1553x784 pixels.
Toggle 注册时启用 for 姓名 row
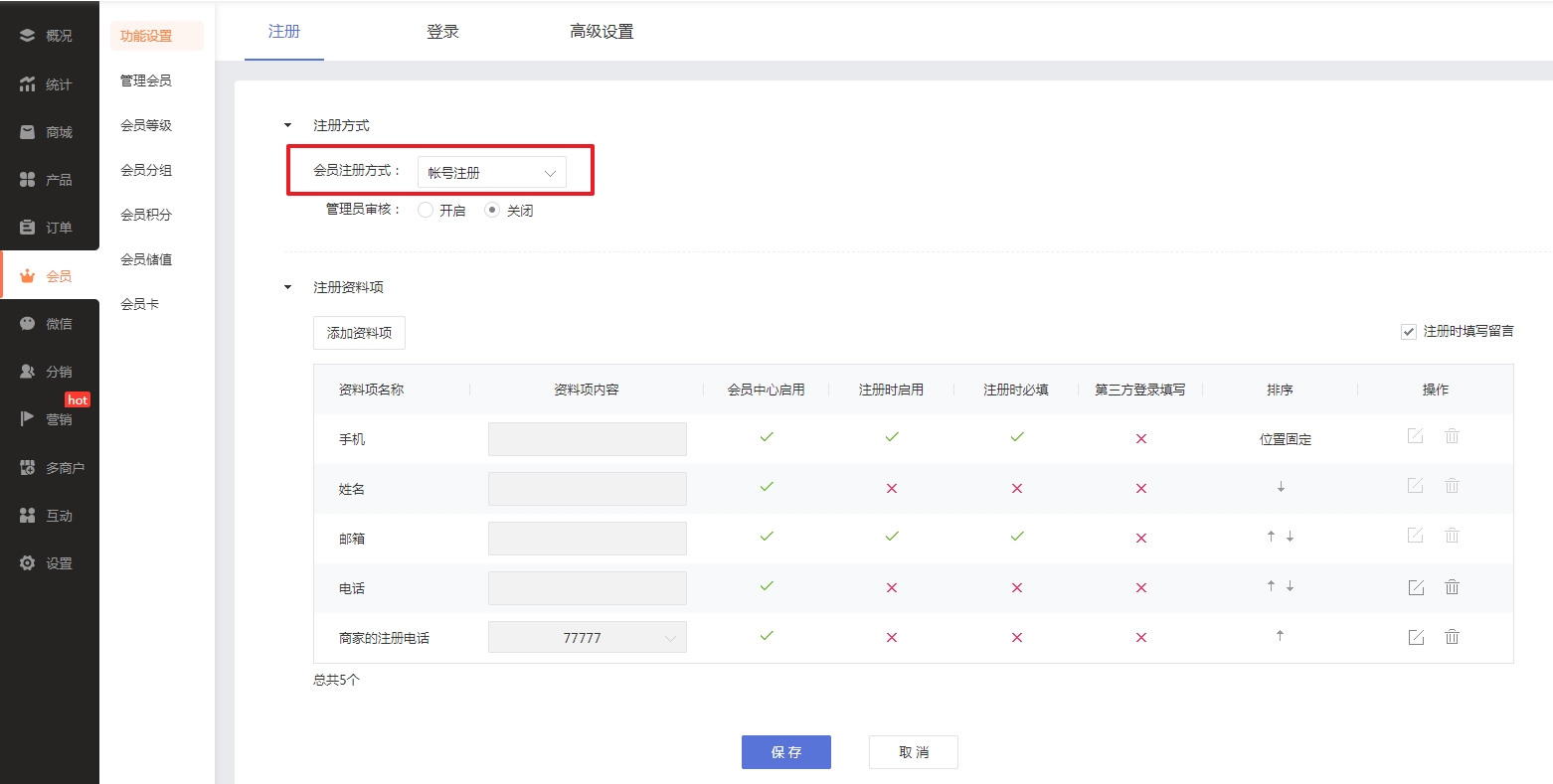tap(892, 488)
